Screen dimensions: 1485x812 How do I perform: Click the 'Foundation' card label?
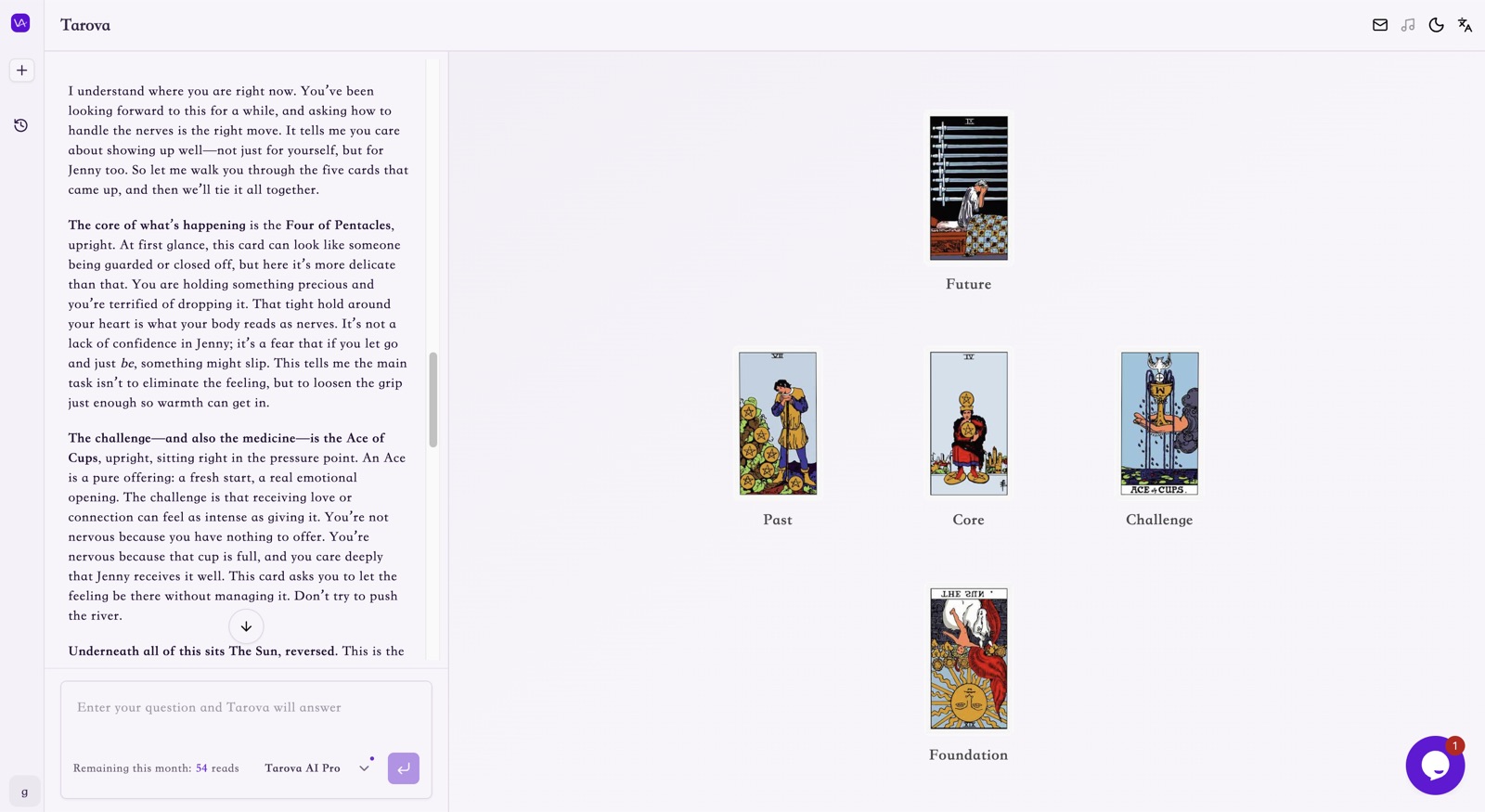point(968,755)
